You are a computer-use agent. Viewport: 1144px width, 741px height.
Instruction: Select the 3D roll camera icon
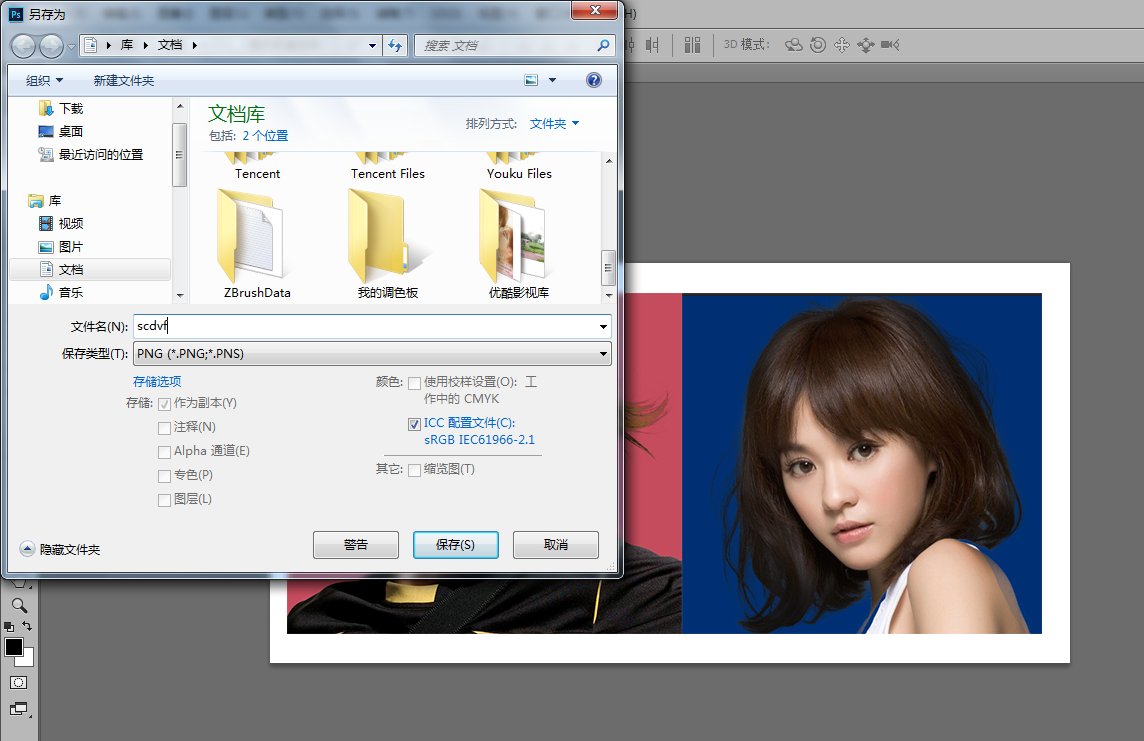[x=817, y=45]
